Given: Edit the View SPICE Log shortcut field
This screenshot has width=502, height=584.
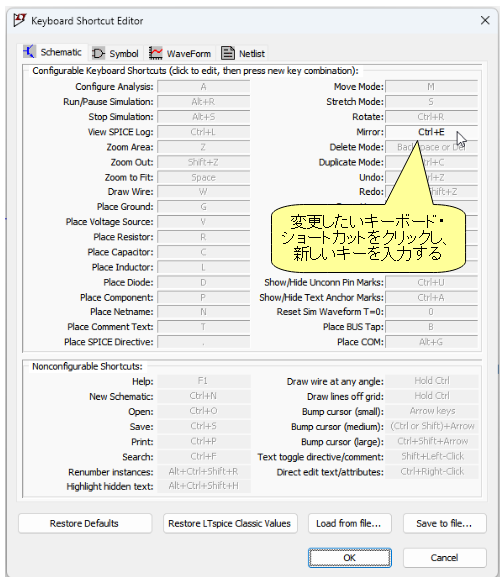Looking at the screenshot, I should (x=203, y=132).
